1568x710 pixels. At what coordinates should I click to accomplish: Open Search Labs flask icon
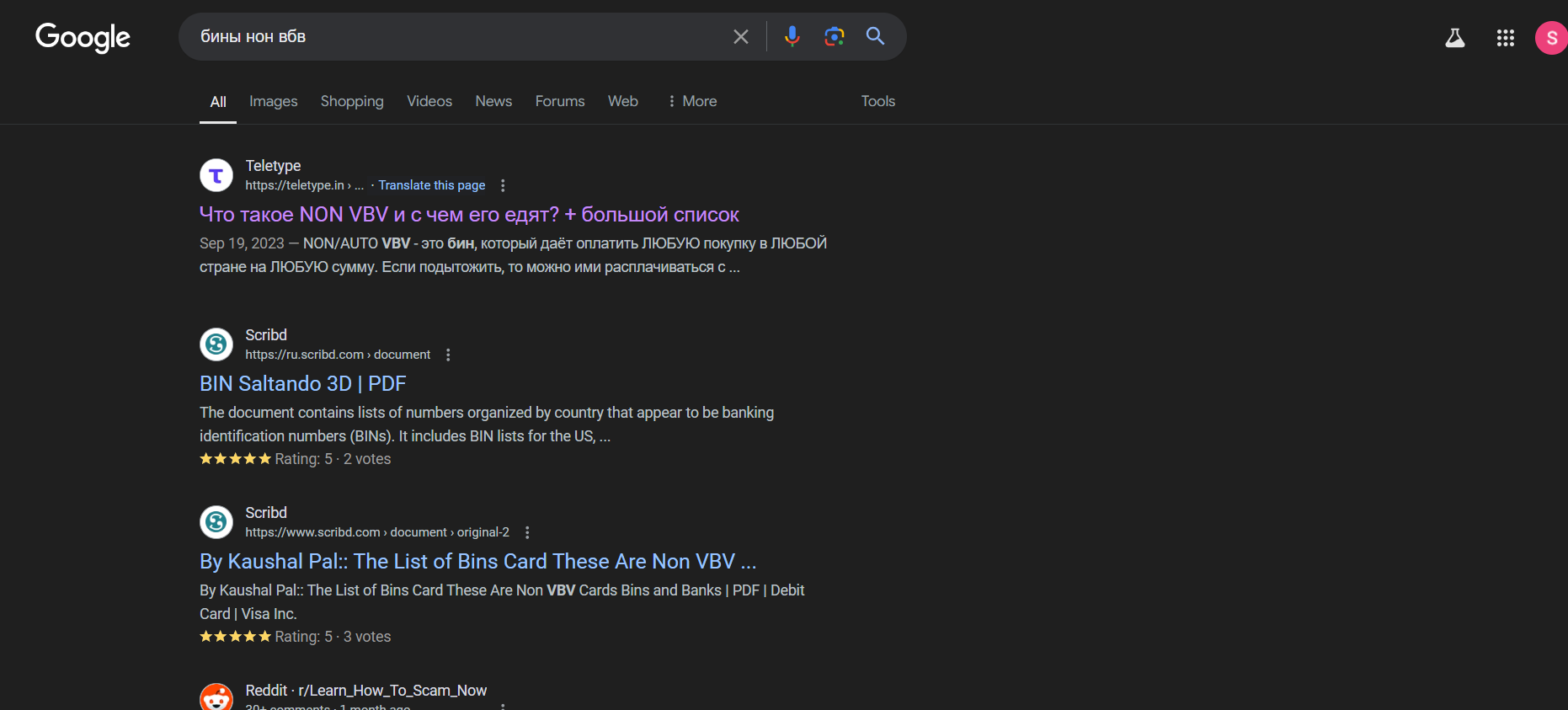[1455, 38]
